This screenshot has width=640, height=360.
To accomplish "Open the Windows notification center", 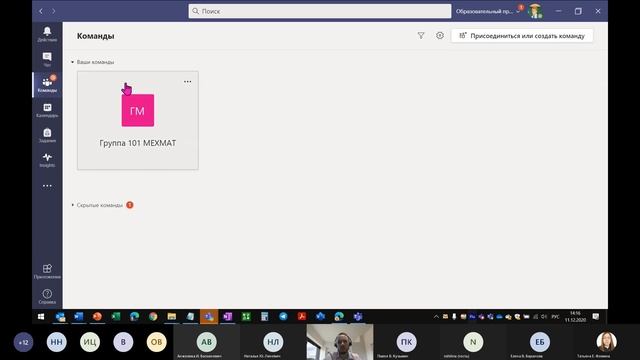I will [596, 317].
